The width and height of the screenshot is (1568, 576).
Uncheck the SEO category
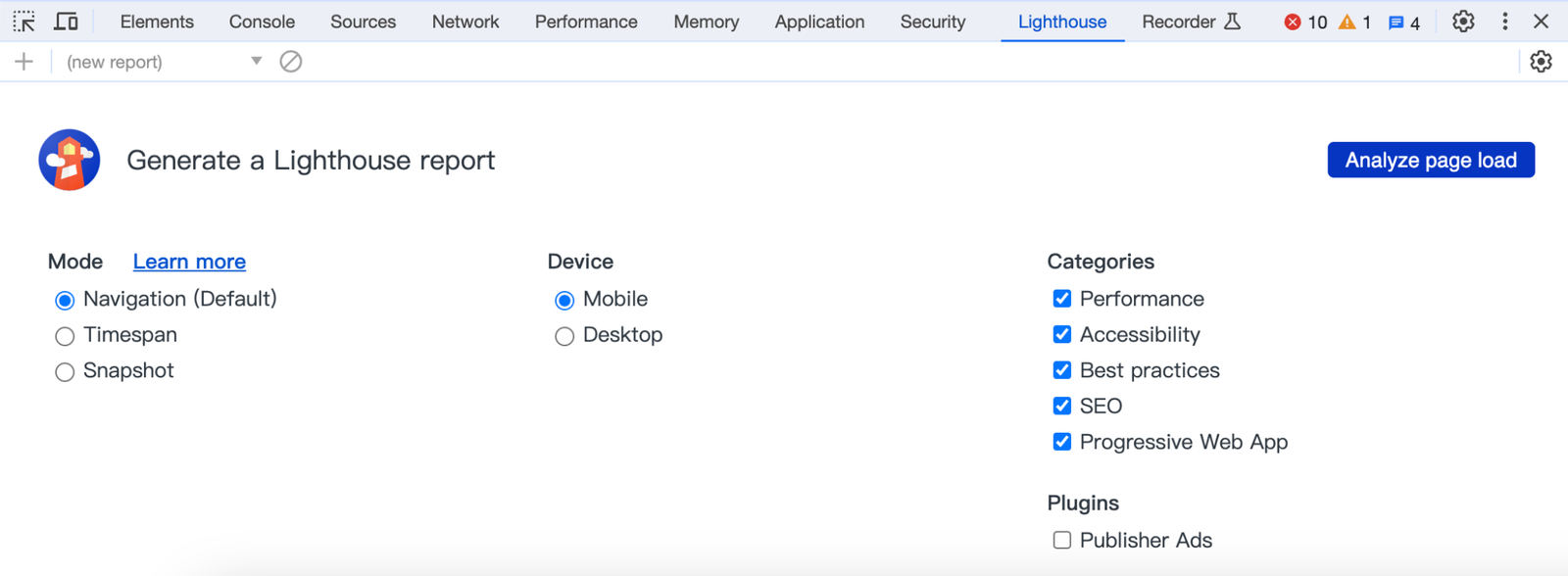point(1062,406)
